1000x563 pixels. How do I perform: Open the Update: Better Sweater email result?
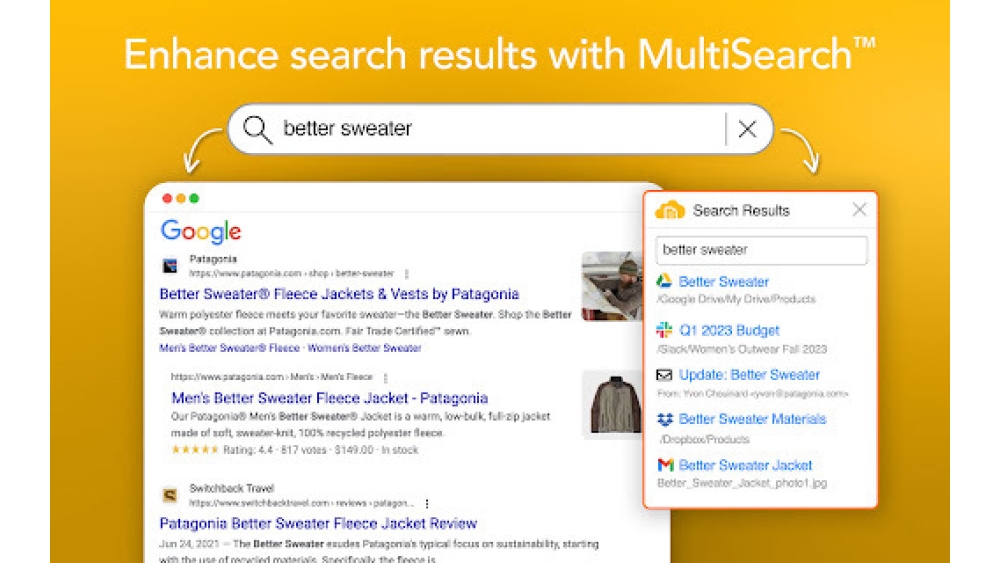coord(749,375)
